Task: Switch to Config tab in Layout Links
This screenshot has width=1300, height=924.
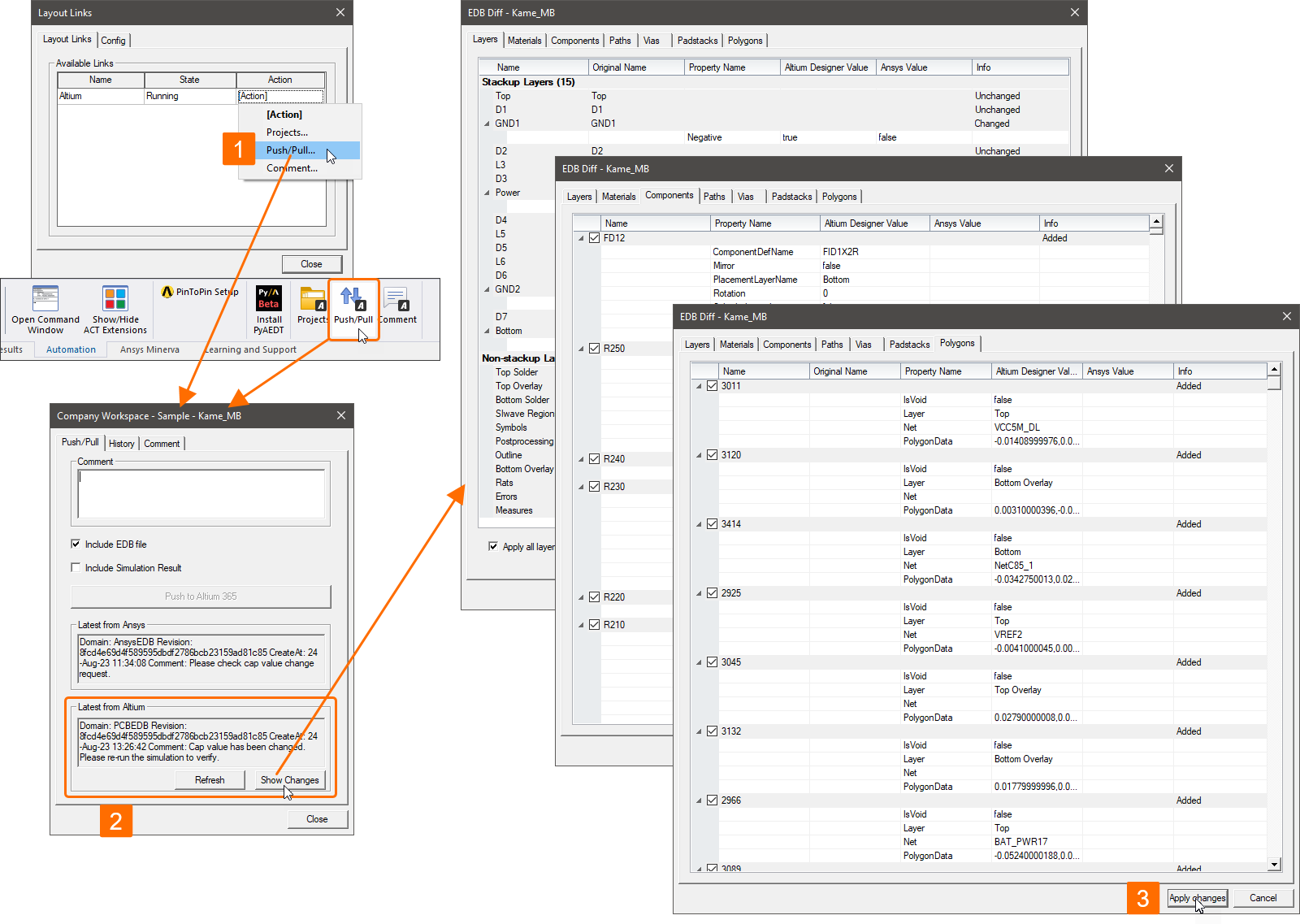Action: coord(114,40)
